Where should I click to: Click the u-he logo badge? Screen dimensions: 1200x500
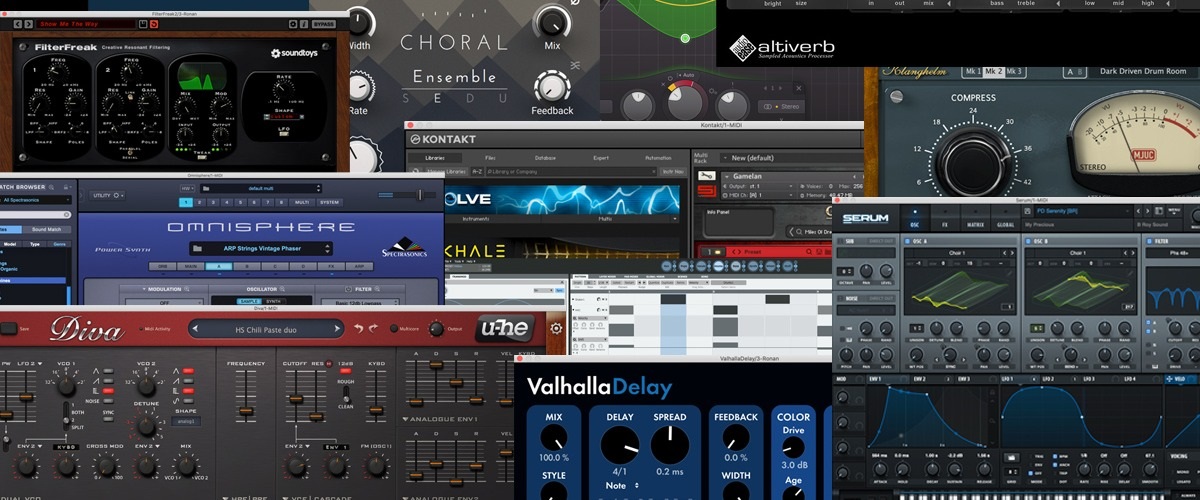point(505,328)
